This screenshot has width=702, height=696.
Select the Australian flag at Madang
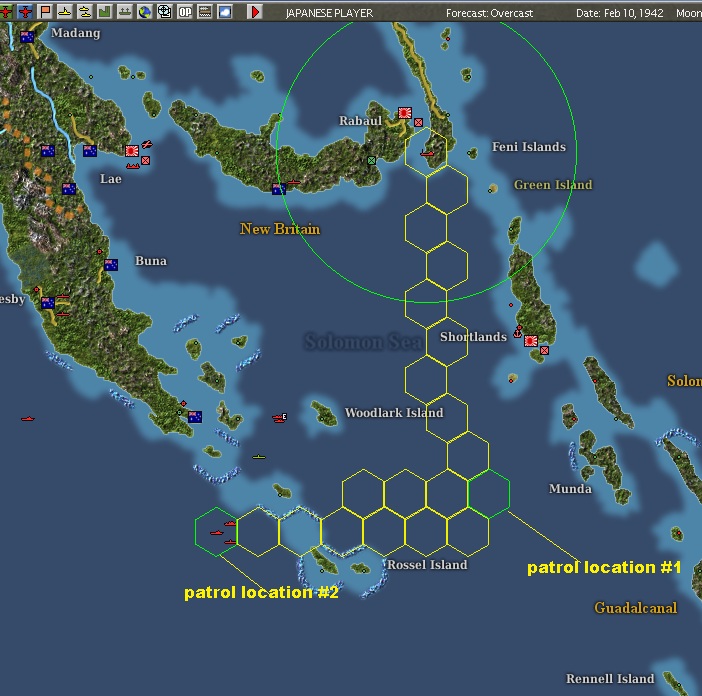(x=27, y=37)
